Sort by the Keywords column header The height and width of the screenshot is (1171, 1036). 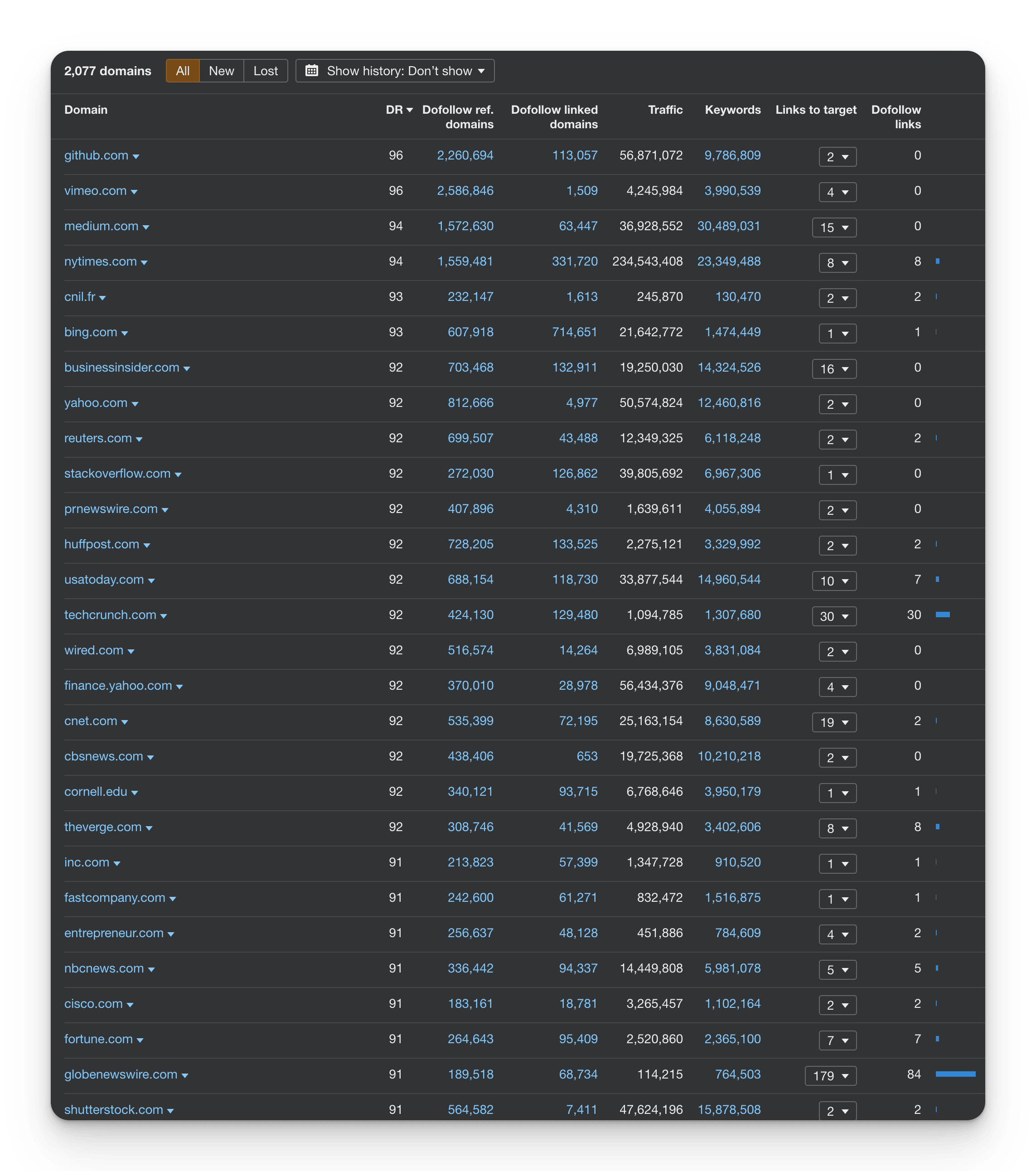pos(732,109)
